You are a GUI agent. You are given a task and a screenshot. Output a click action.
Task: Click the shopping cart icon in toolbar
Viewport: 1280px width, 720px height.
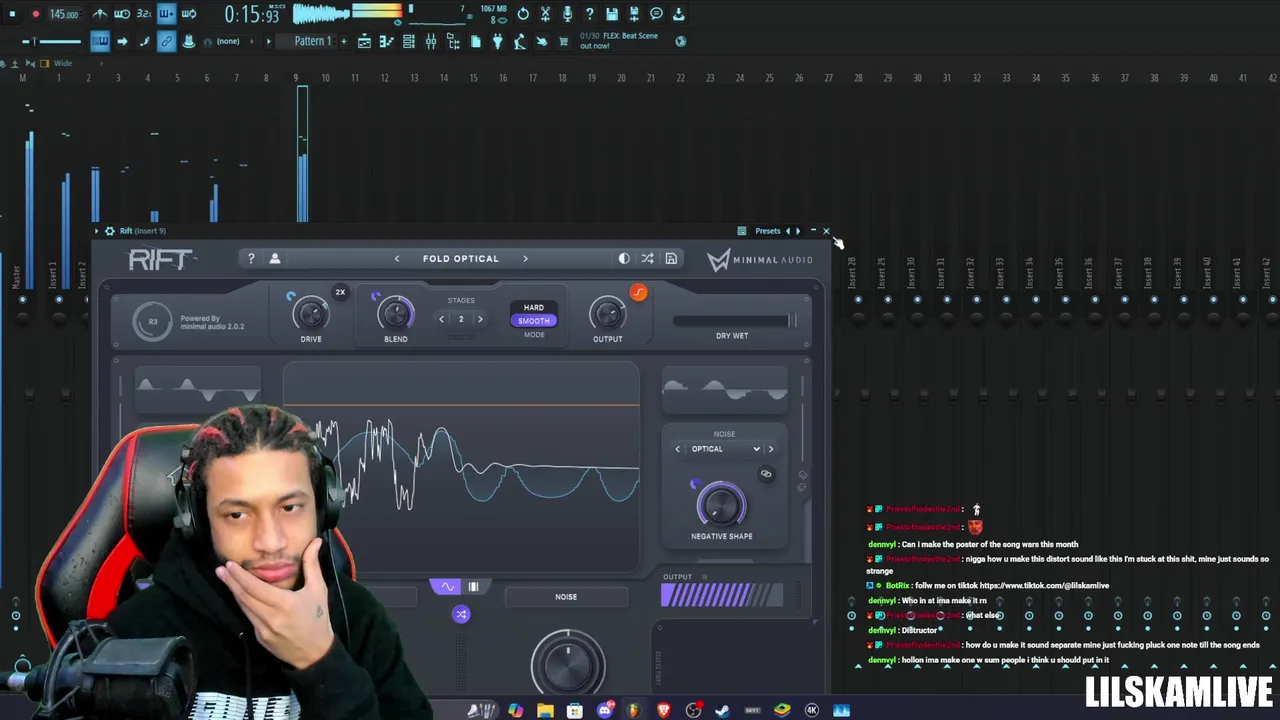point(563,41)
